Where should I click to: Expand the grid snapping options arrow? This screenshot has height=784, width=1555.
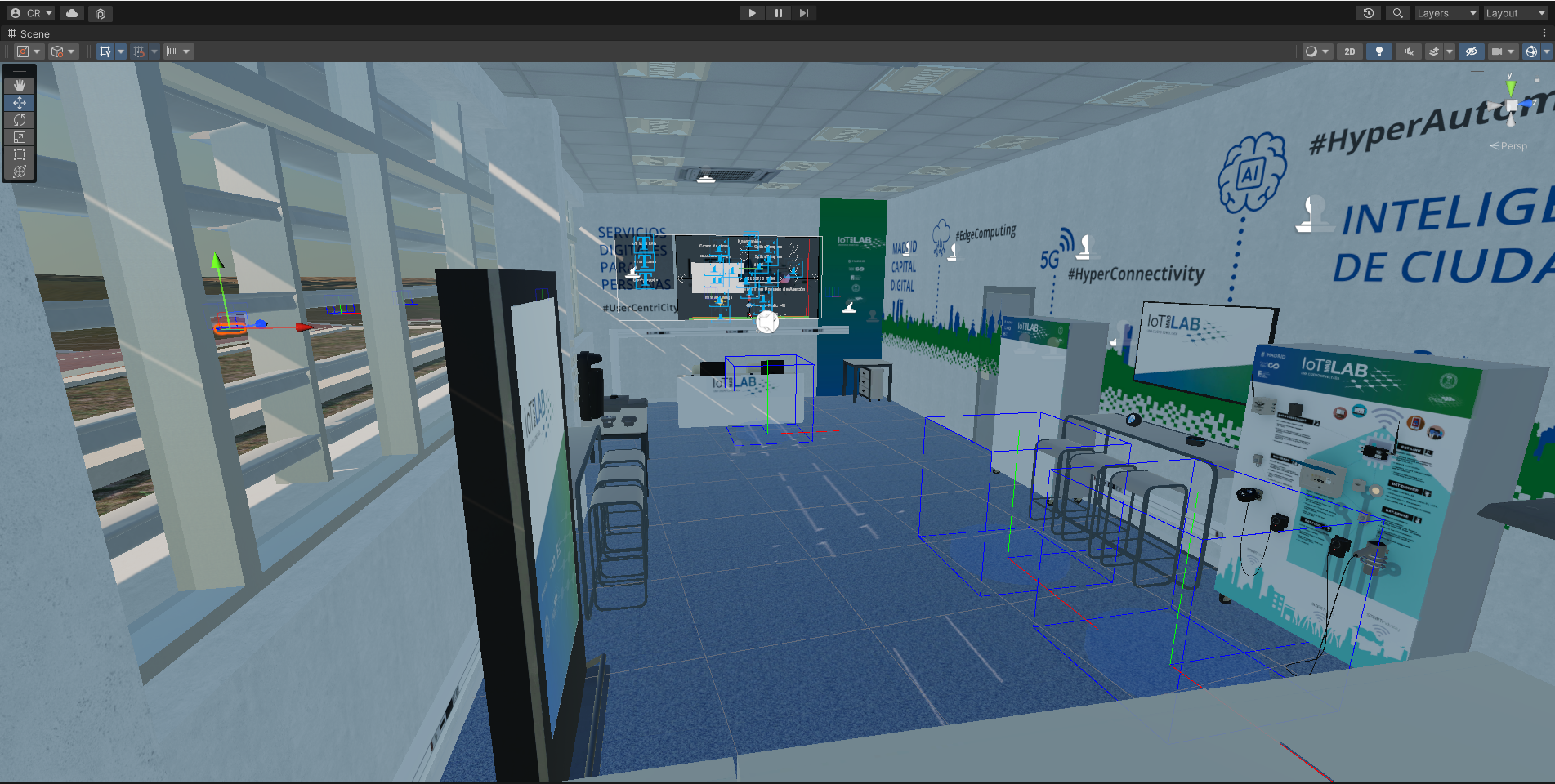[x=154, y=51]
